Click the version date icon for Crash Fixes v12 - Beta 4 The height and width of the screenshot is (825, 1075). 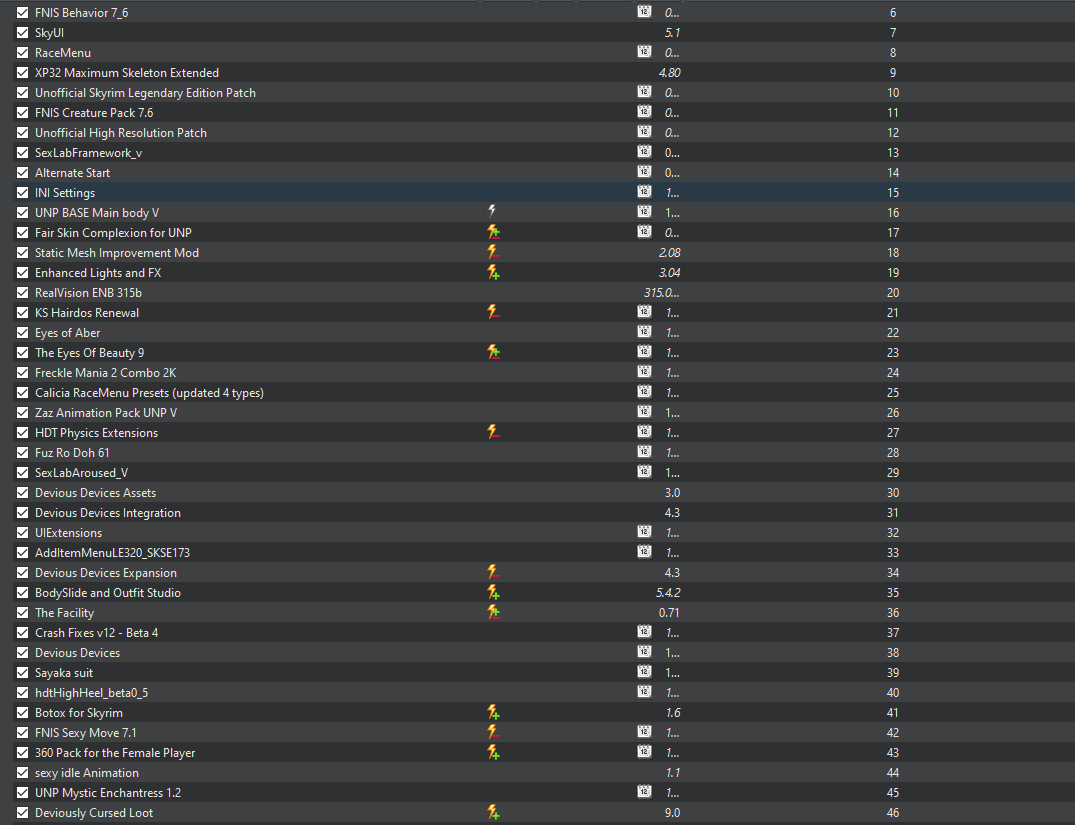coord(644,632)
